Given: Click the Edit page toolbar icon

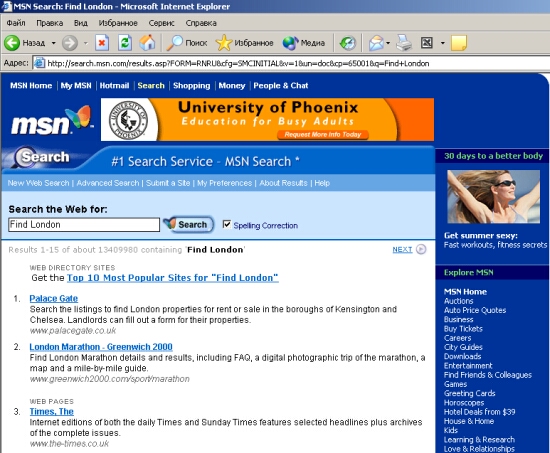Looking at the screenshot, I should pyautogui.click(x=427, y=43).
